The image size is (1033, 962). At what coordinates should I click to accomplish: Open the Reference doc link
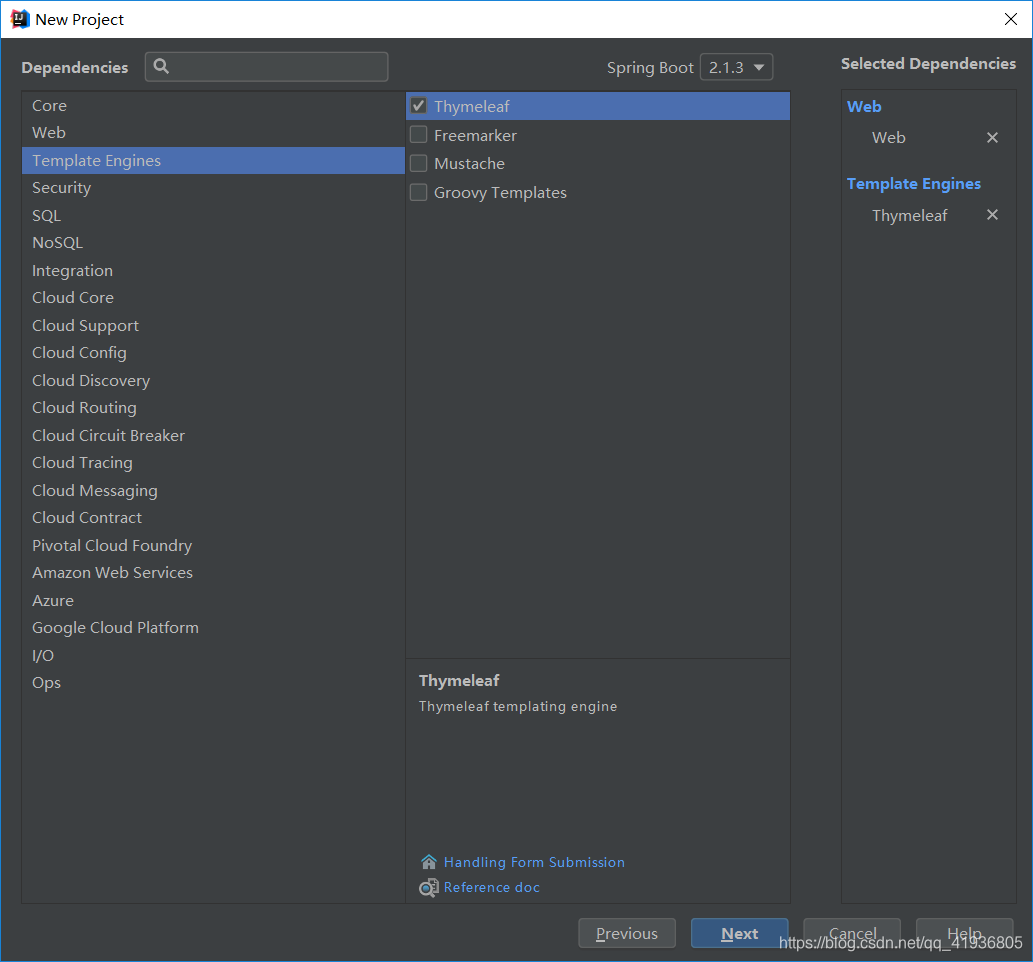point(491,888)
